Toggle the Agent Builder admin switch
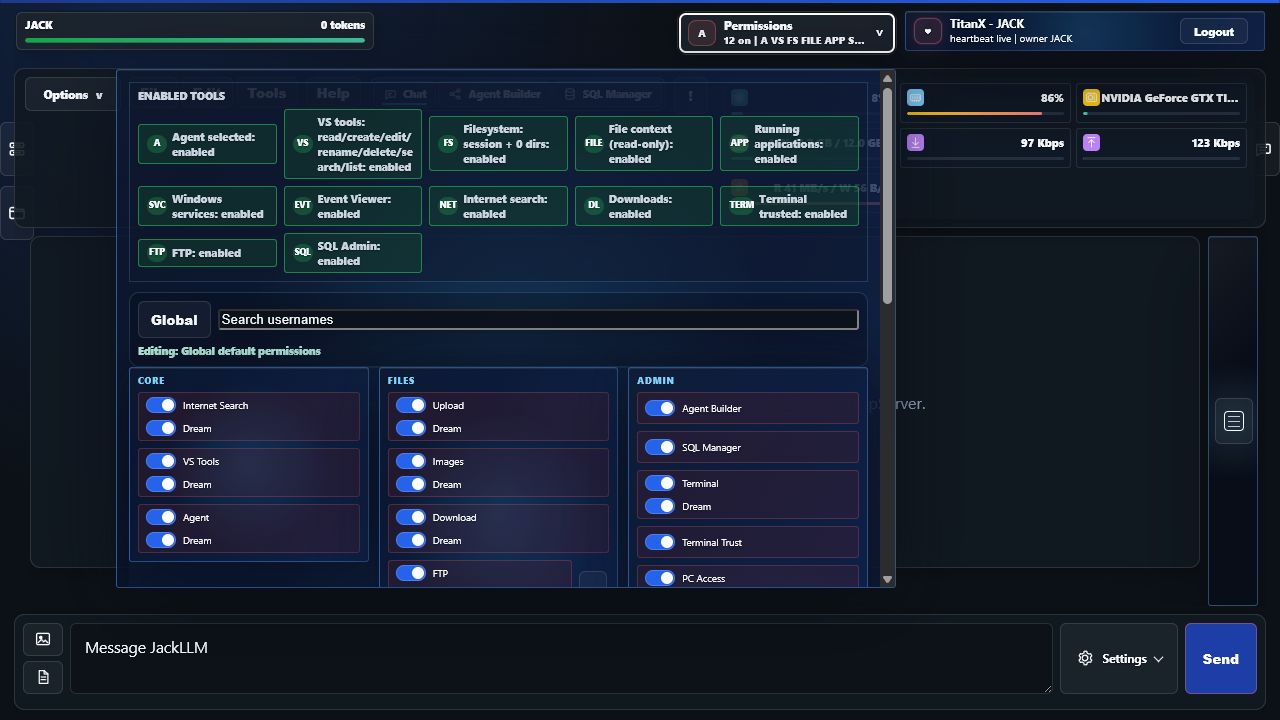The width and height of the screenshot is (1280, 720). pos(660,408)
